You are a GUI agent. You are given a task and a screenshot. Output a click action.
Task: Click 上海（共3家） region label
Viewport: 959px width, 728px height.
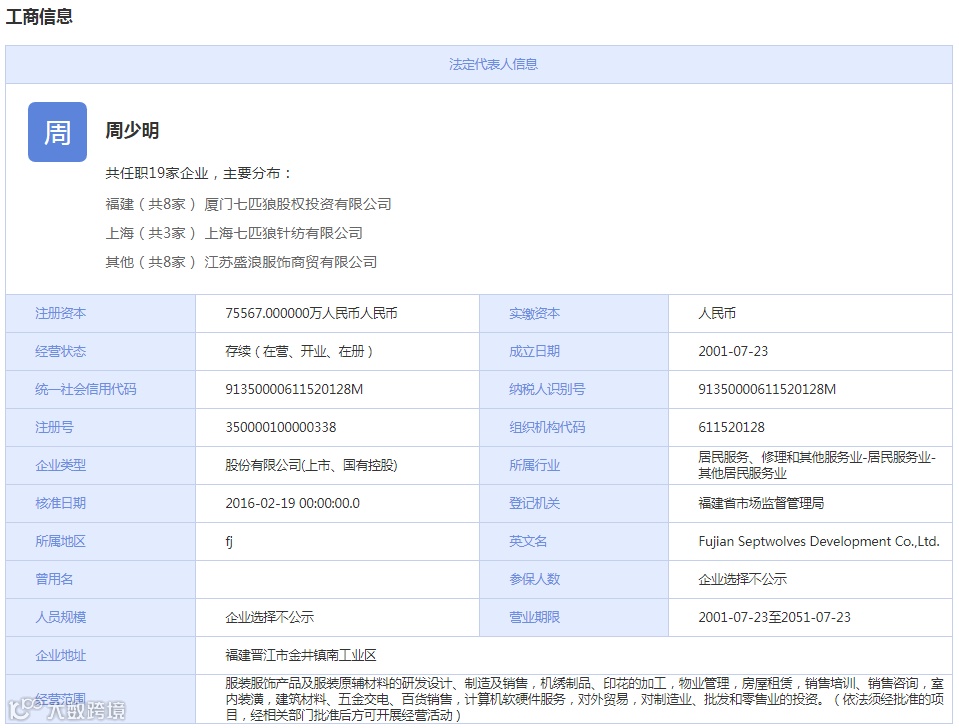150,233
